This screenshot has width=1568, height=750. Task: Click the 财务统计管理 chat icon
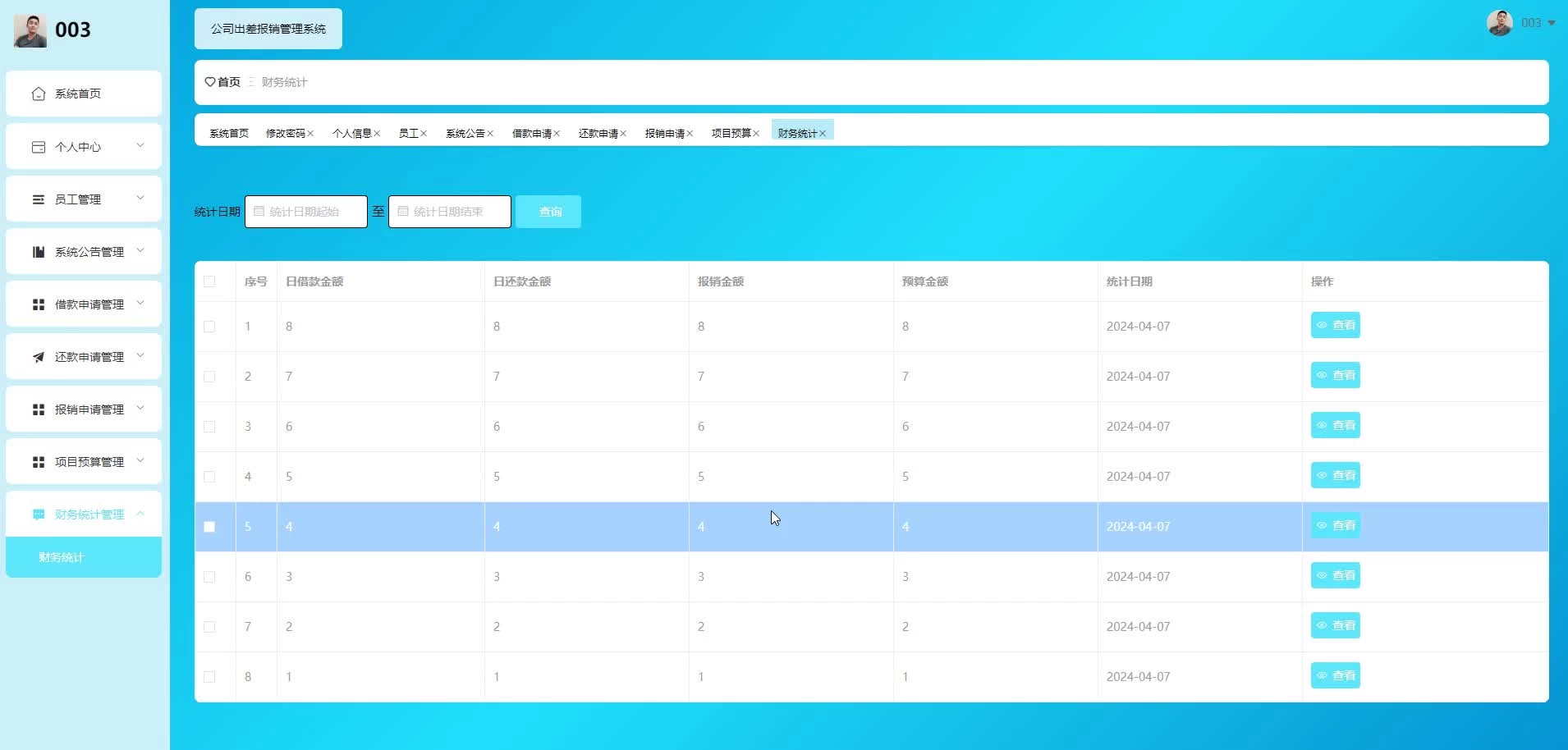pos(39,514)
